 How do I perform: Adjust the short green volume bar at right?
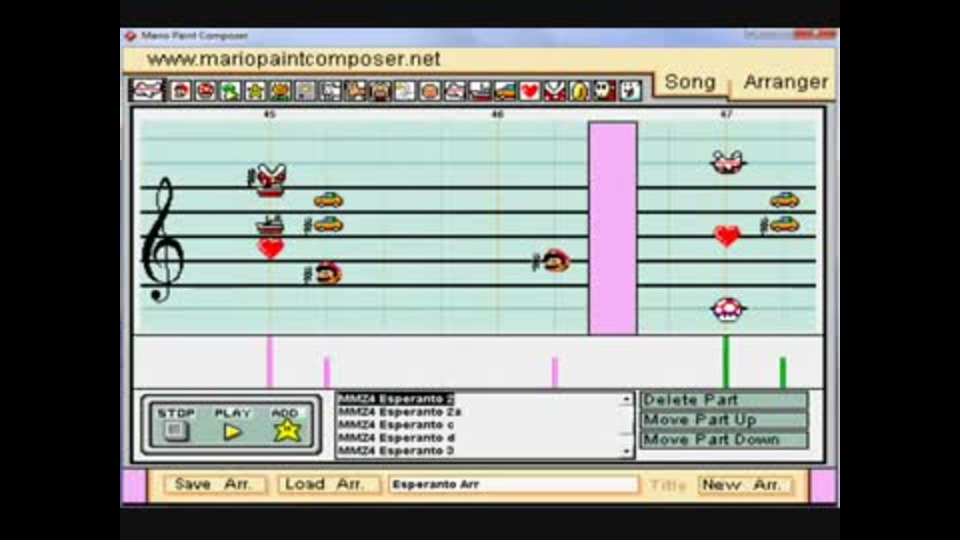pyautogui.click(x=782, y=373)
